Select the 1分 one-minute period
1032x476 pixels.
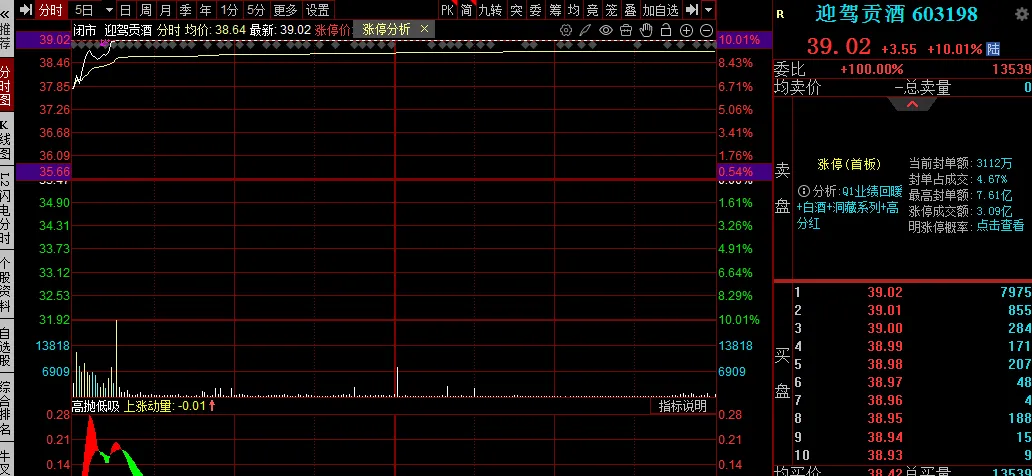pyautogui.click(x=229, y=10)
